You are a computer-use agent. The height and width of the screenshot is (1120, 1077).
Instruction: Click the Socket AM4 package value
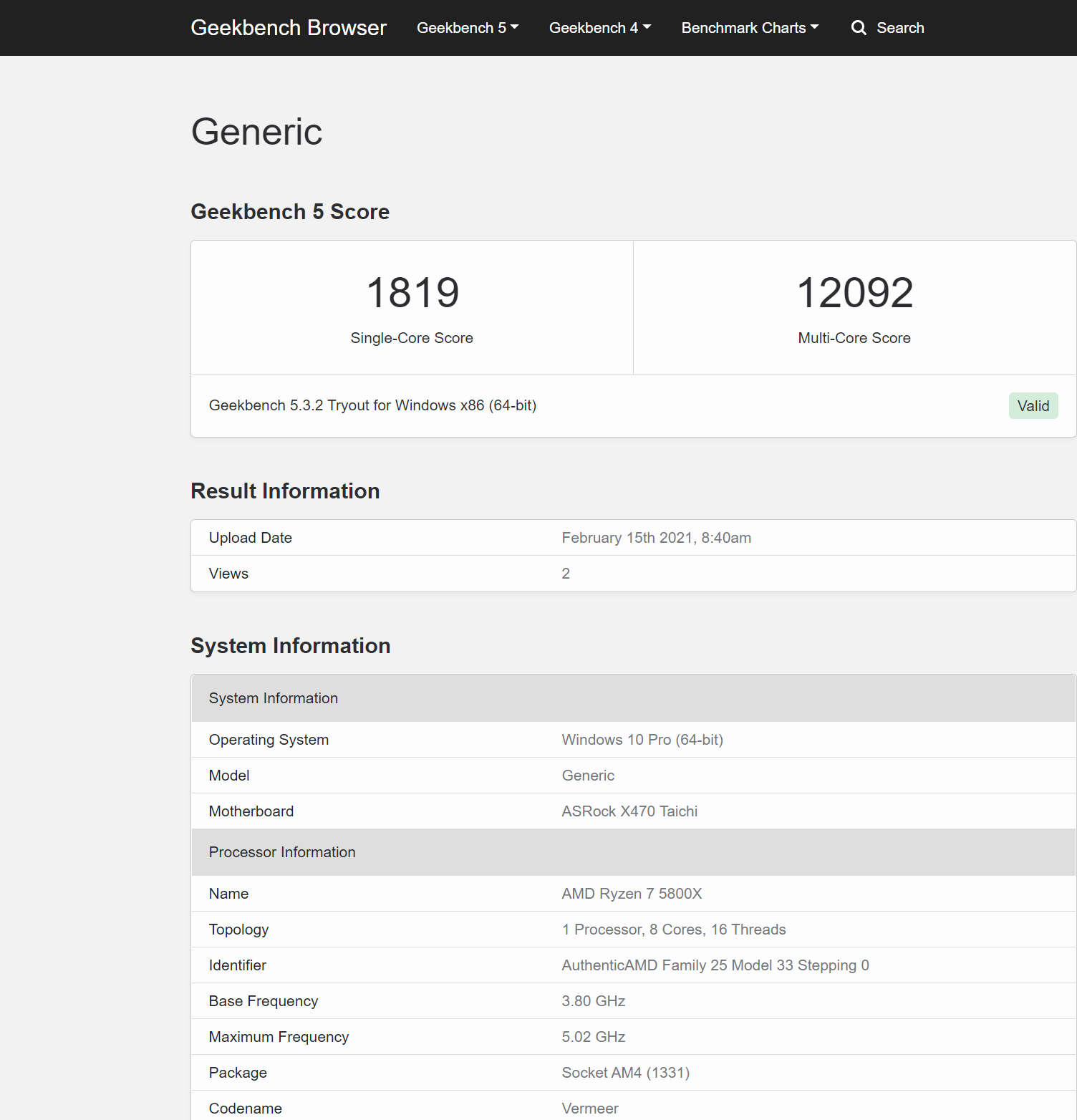point(625,1073)
